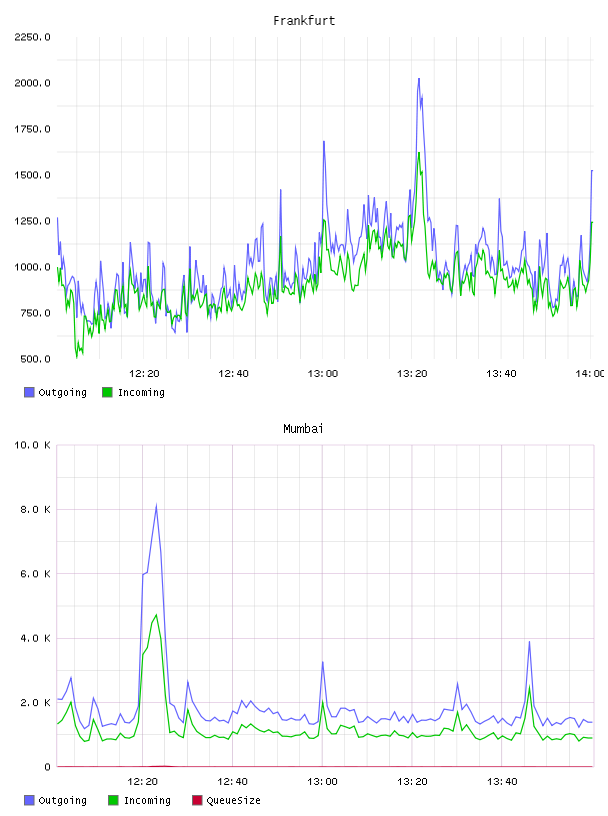Screen dimensions: 608x816
Task: Click the 0 axis label on Mumbai chart
Action: point(47,767)
